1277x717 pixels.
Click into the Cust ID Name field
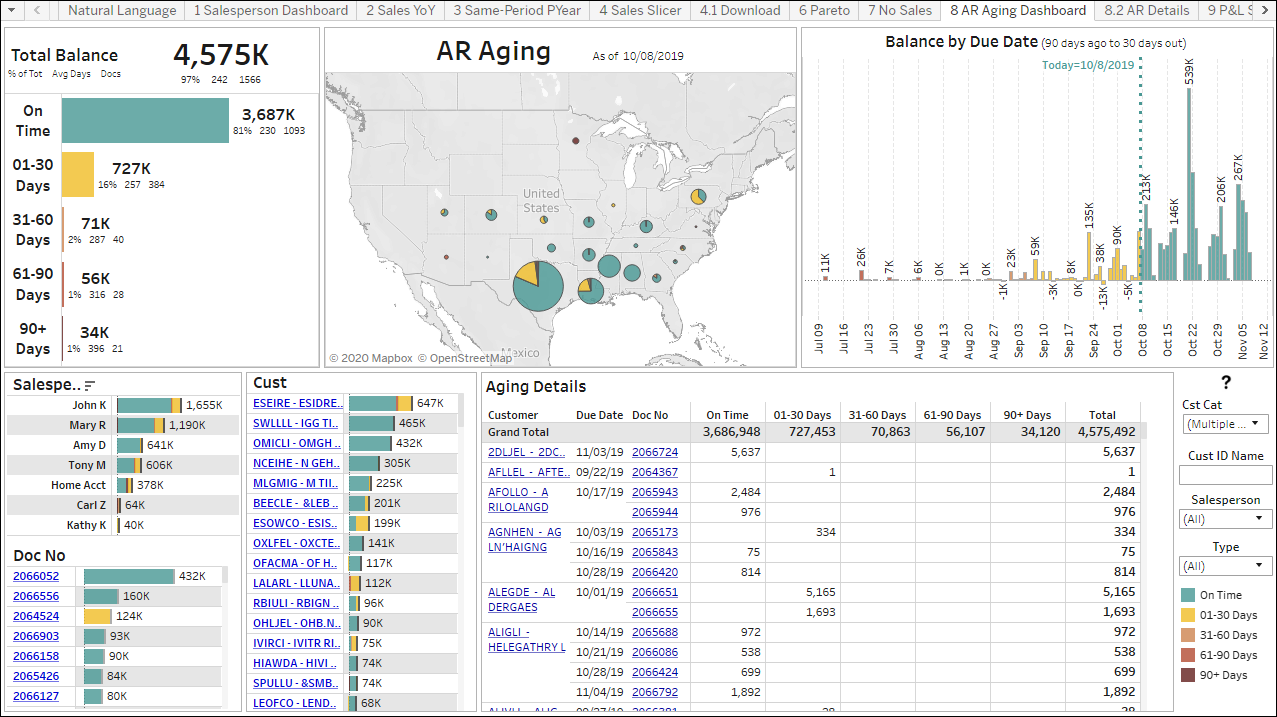click(x=1225, y=475)
